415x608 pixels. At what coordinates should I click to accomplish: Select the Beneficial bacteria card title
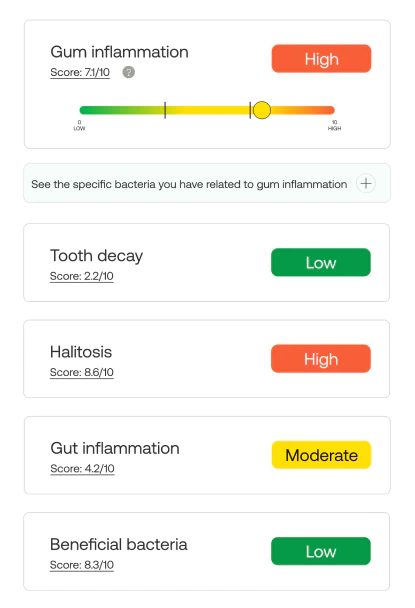coord(119,544)
